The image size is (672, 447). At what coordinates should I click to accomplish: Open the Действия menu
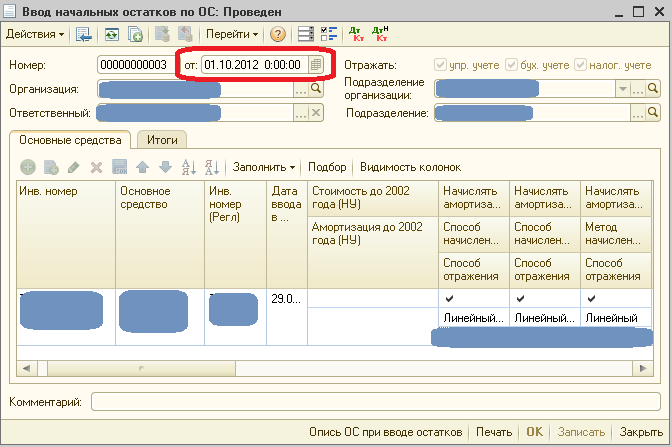pos(35,34)
